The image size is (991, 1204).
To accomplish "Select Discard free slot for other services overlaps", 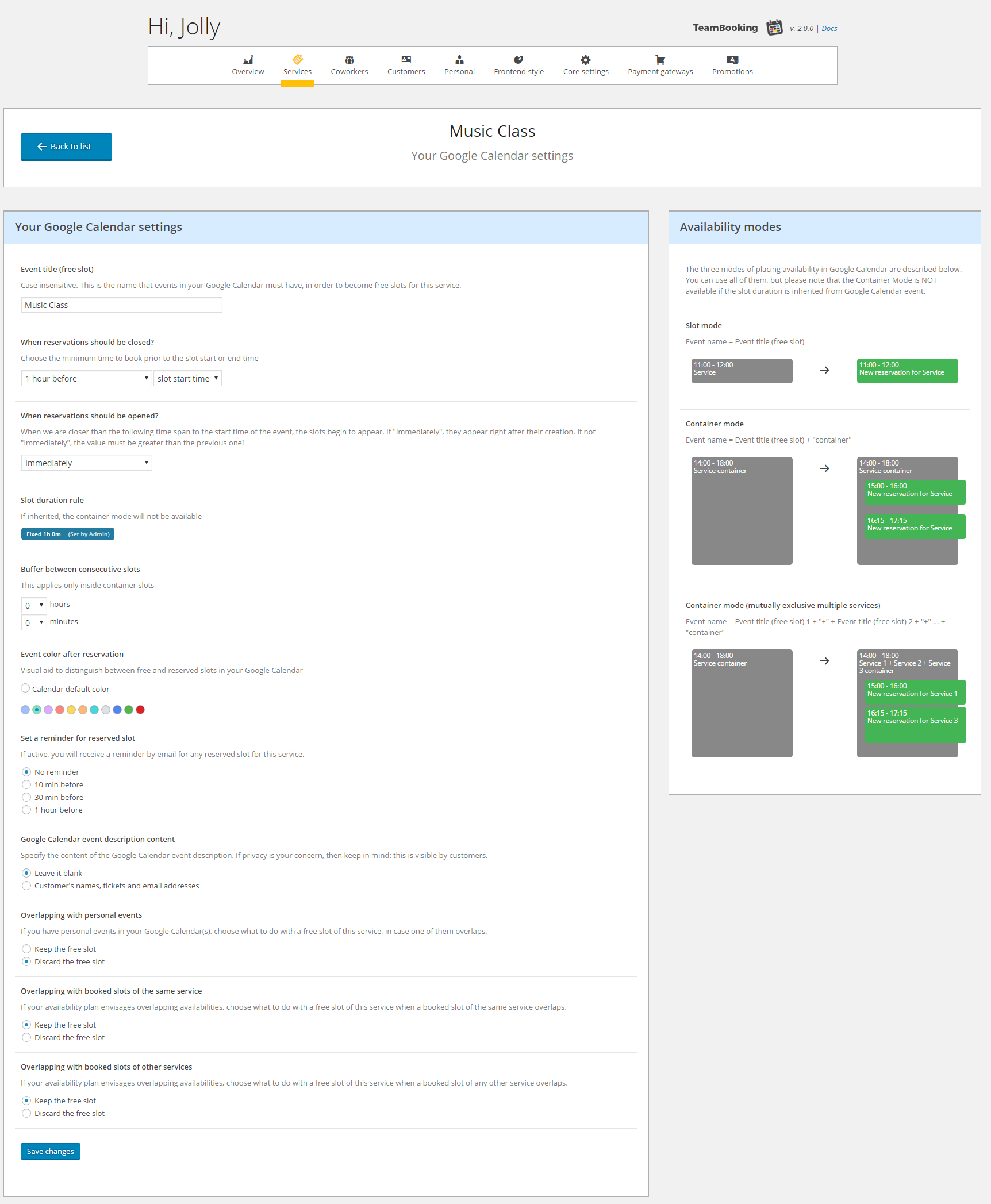I will pyautogui.click(x=26, y=1113).
